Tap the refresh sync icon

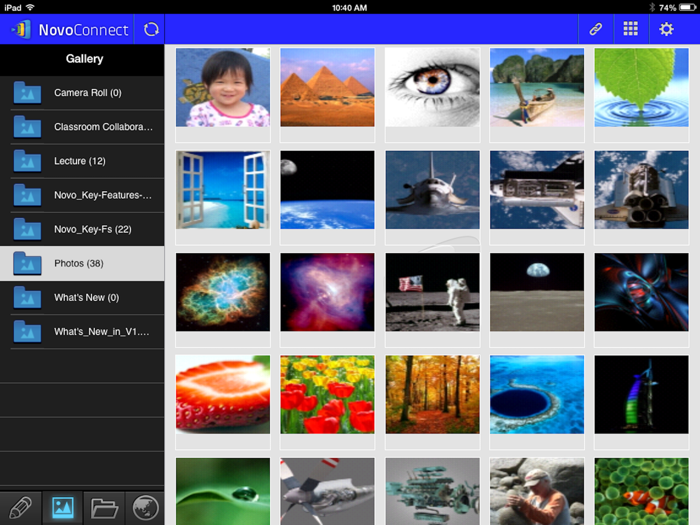point(151,29)
